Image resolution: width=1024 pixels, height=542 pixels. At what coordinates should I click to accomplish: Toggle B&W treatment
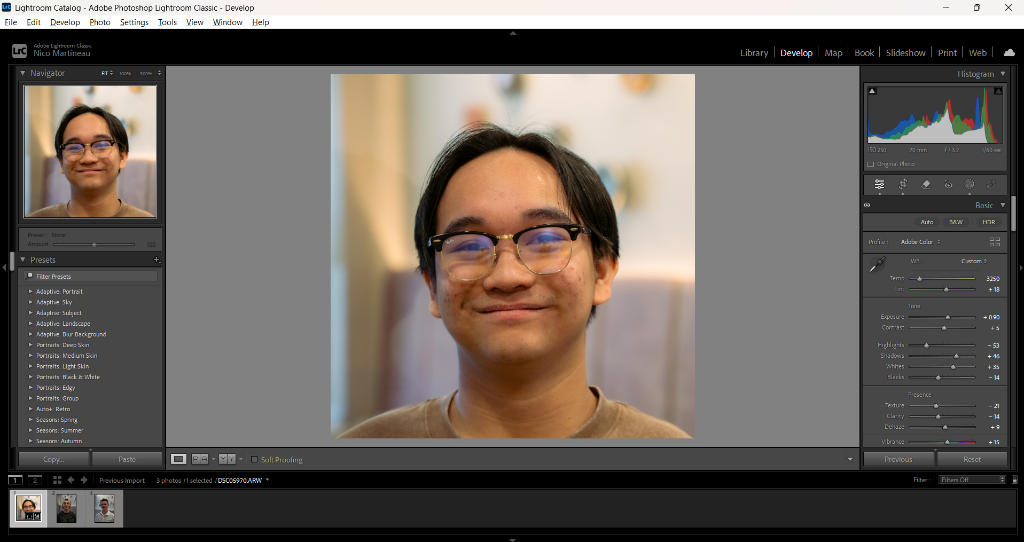(956, 222)
